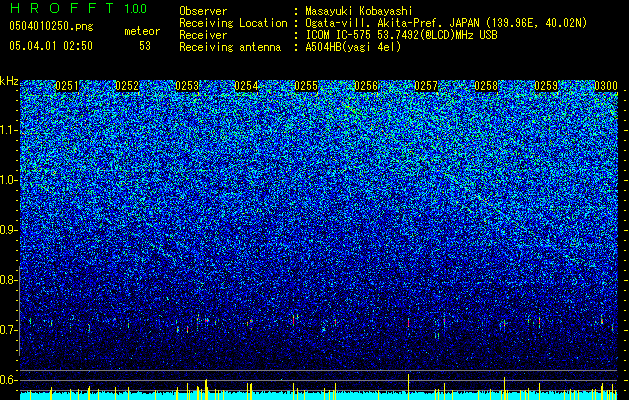Click the 0.6 frequency axis label
This screenshot has width=629, height=400.
(9, 380)
